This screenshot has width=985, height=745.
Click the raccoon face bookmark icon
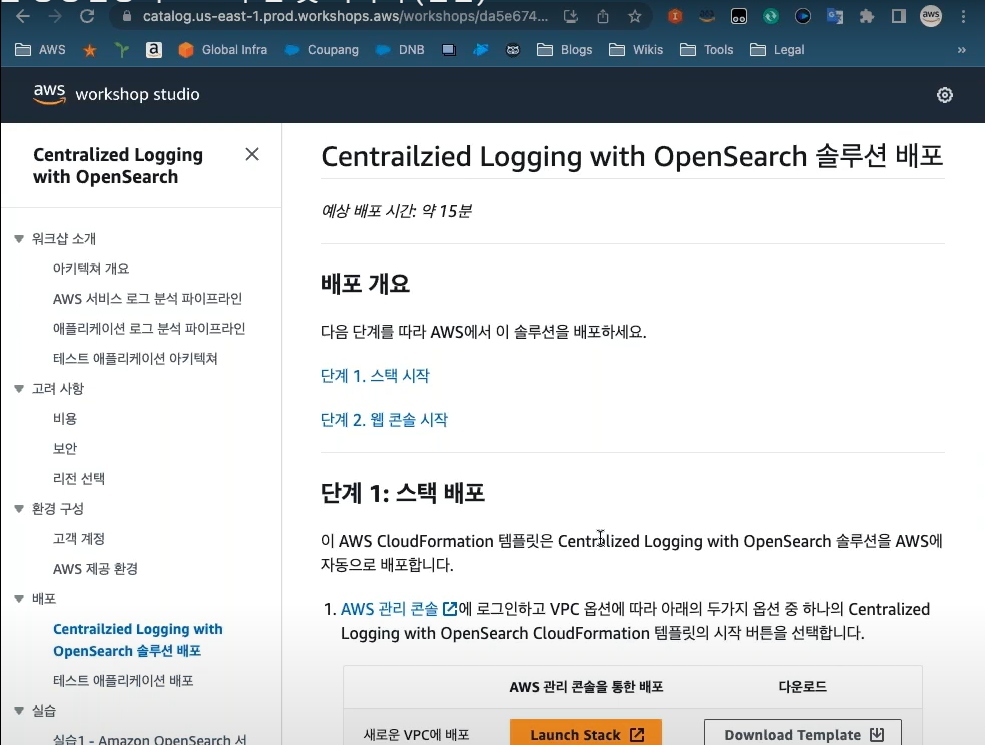(x=513, y=50)
